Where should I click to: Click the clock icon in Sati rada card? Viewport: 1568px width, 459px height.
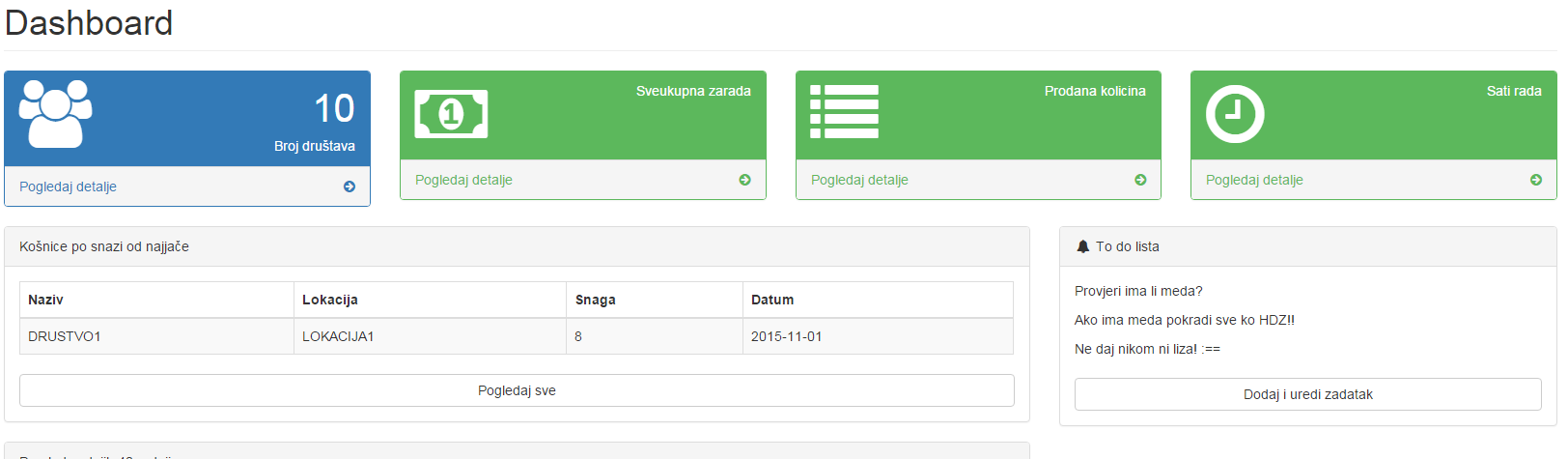[1235, 114]
